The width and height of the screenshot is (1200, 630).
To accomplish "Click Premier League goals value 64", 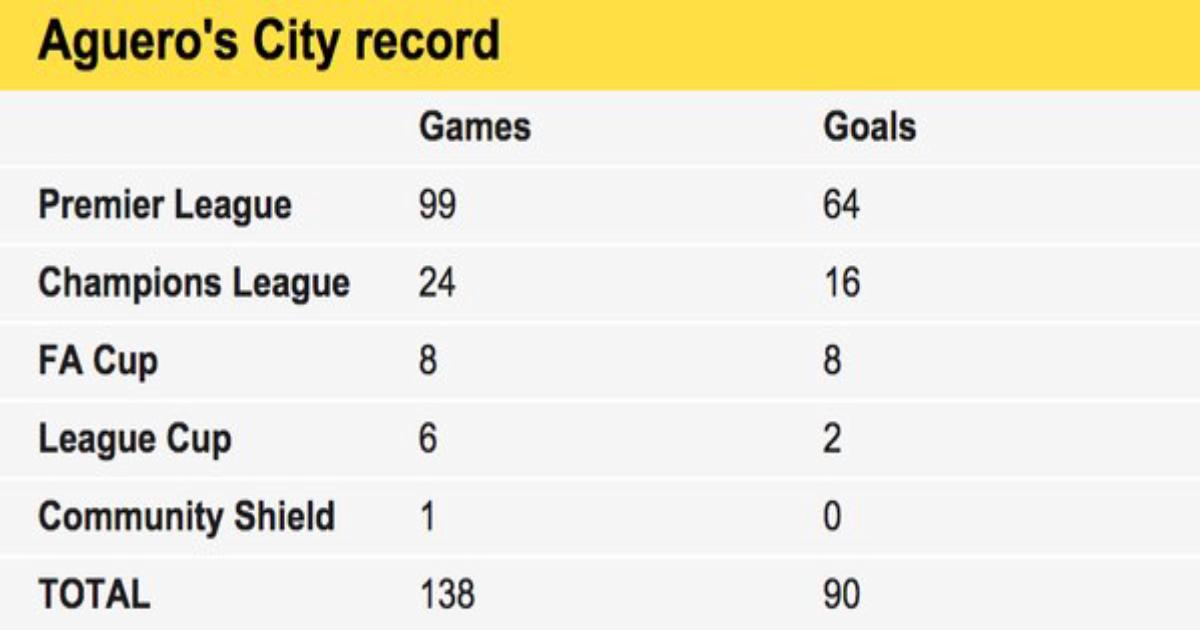I will point(841,206).
